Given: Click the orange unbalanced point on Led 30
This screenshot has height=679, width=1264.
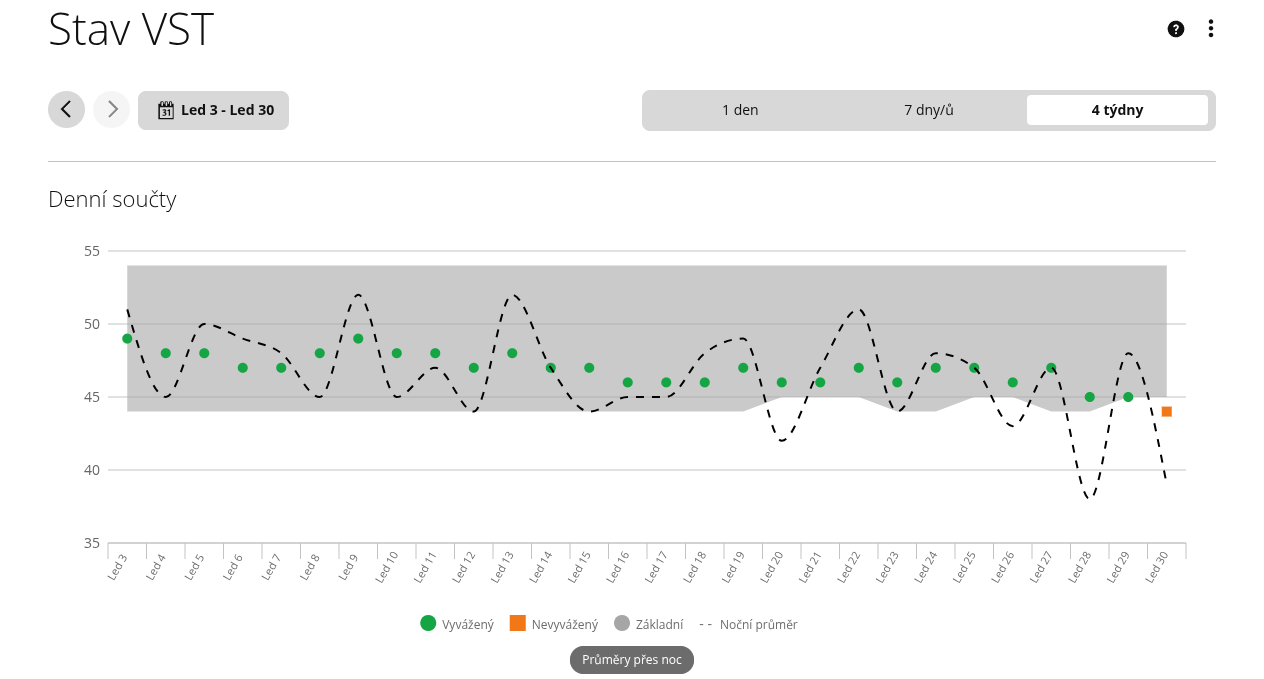Looking at the screenshot, I should pos(1166,412).
